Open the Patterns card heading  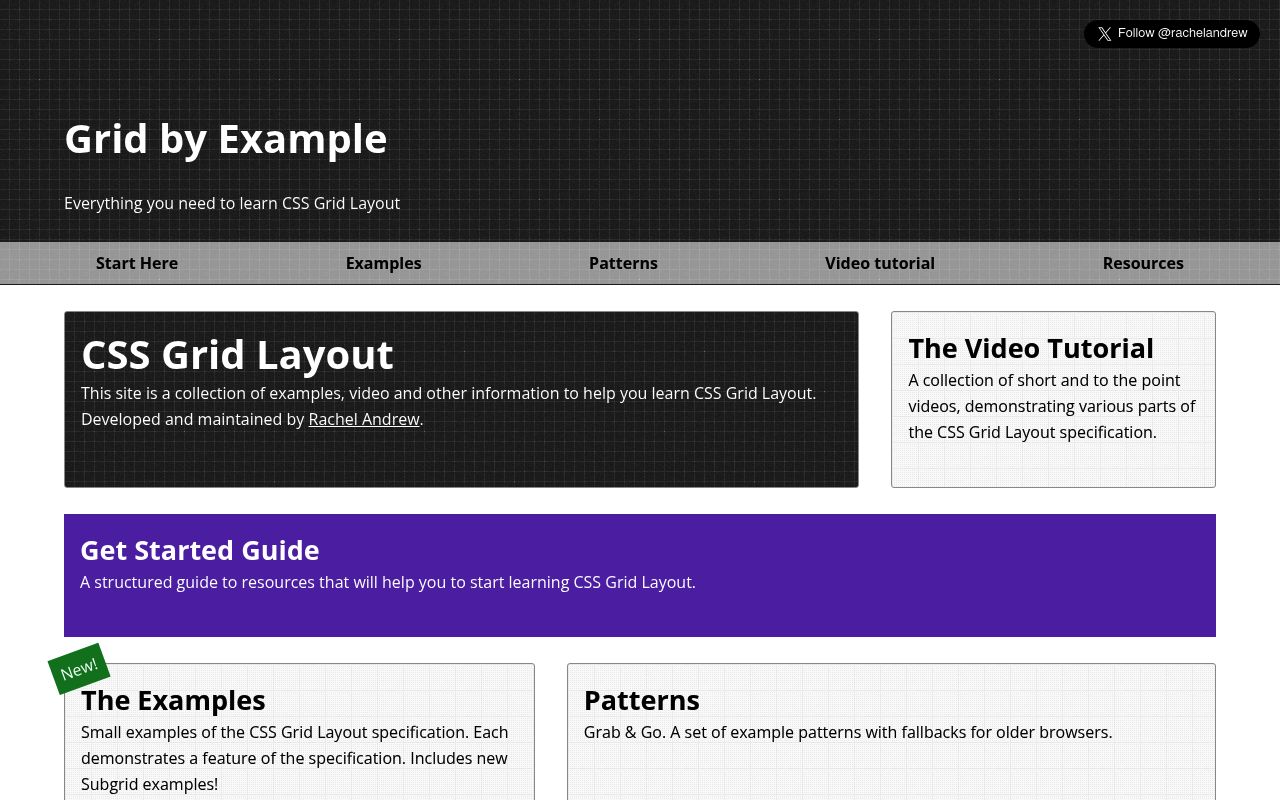click(641, 700)
